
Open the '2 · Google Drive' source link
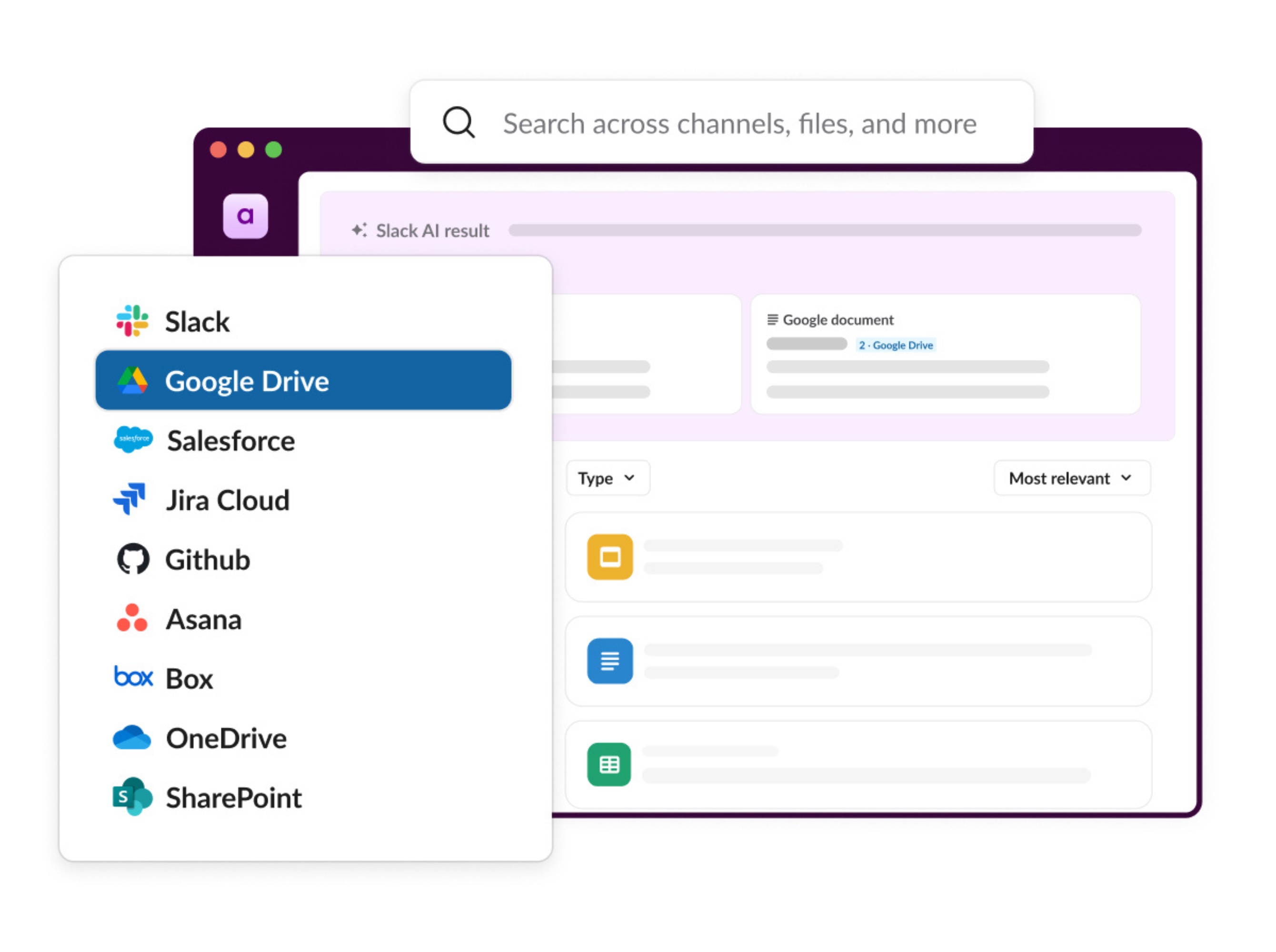[896, 345]
